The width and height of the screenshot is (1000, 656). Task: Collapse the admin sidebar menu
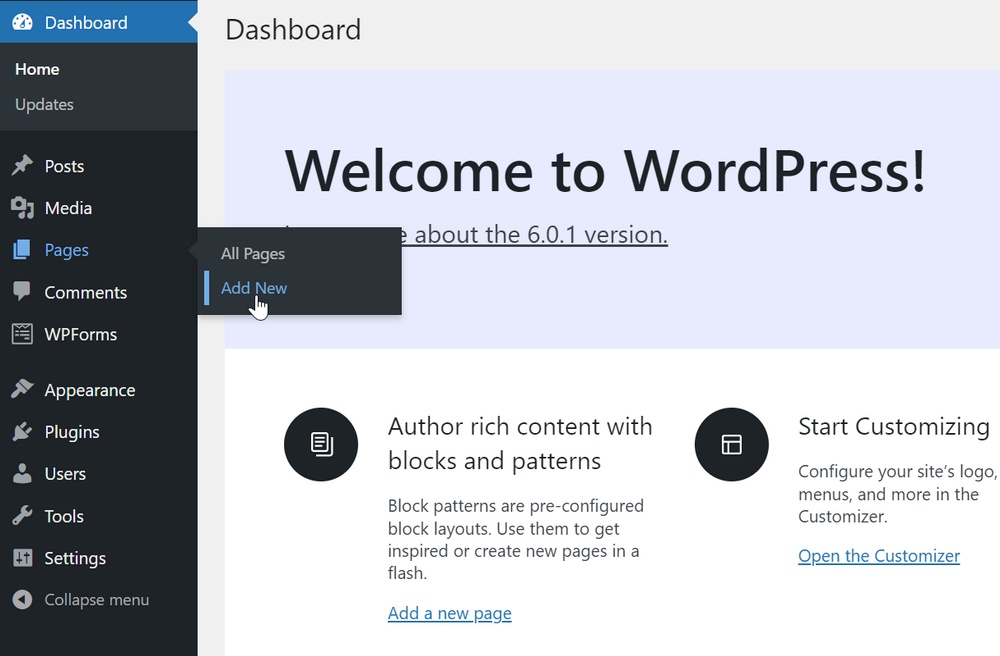click(81, 600)
